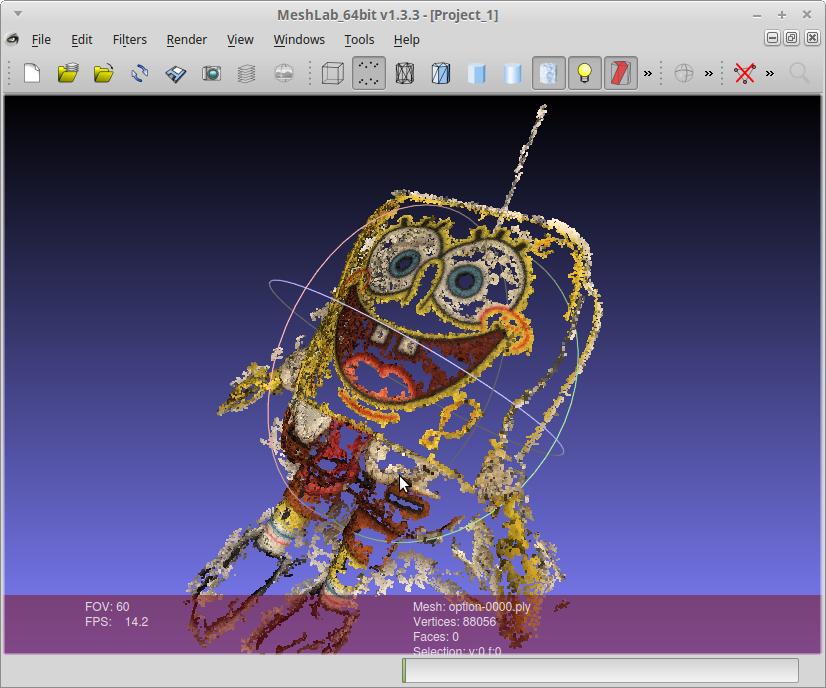Open the Render menu
This screenshot has height=688, width=826.
(x=186, y=40)
